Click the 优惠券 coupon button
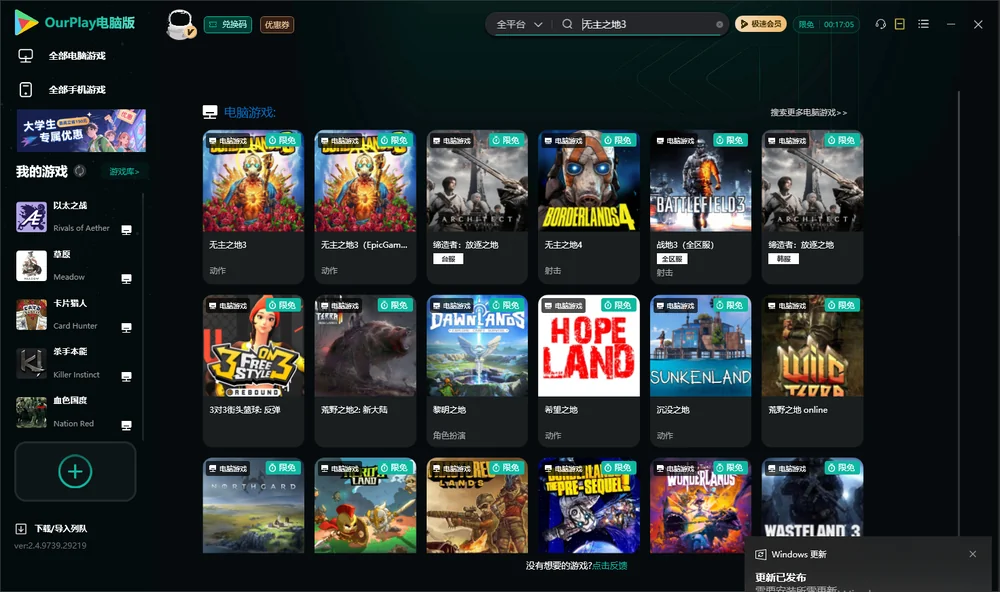The width and height of the screenshot is (1000, 592). [277, 25]
